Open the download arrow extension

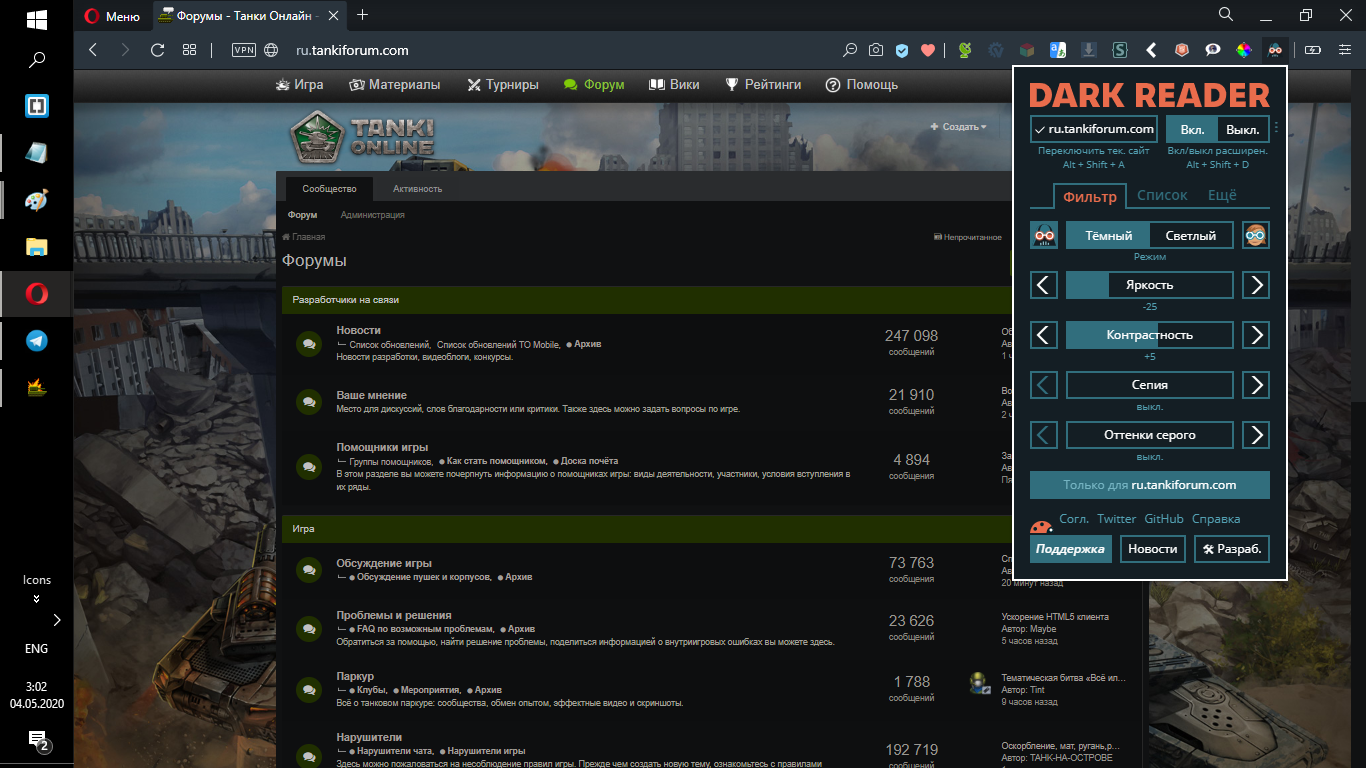pyautogui.click(x=1089, y=50)
